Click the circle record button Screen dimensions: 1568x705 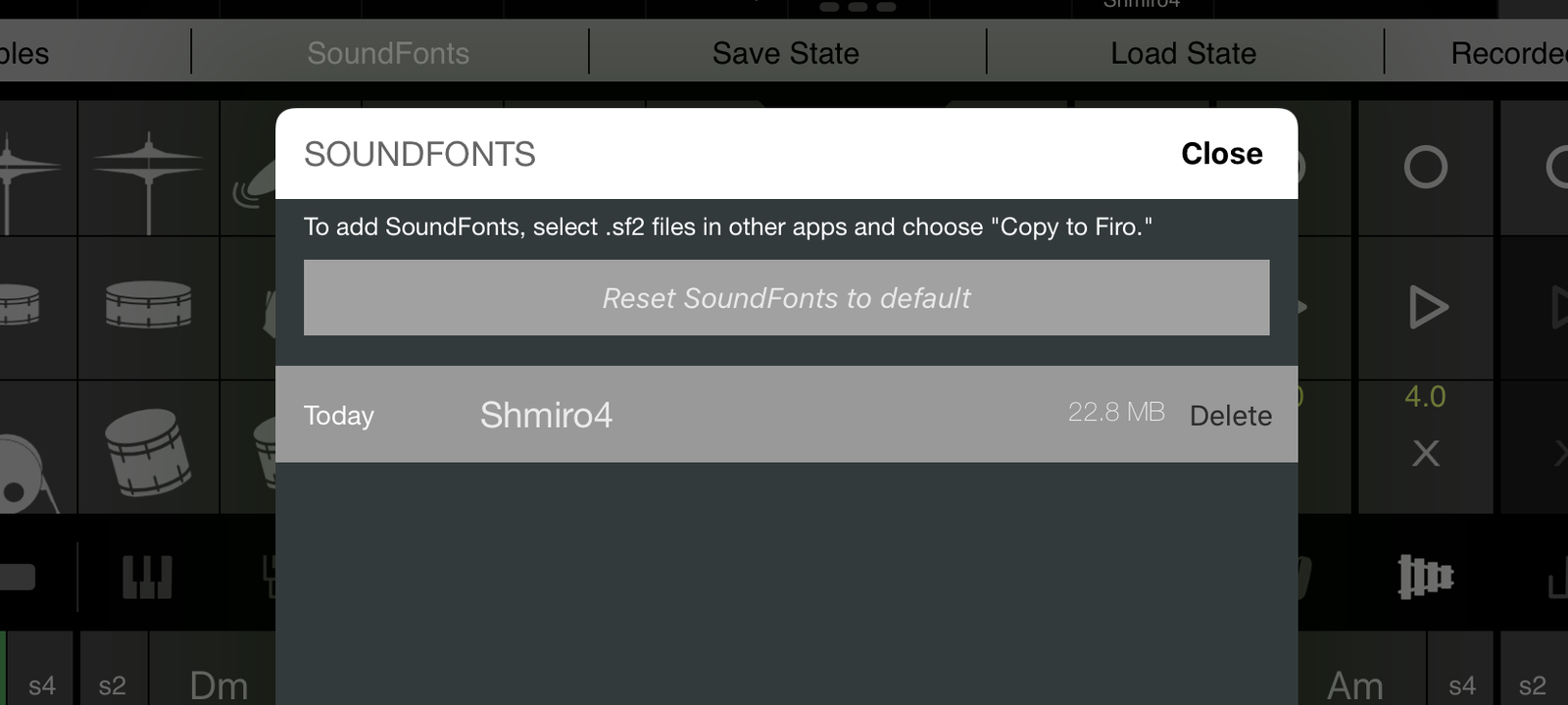[1425, 167]
